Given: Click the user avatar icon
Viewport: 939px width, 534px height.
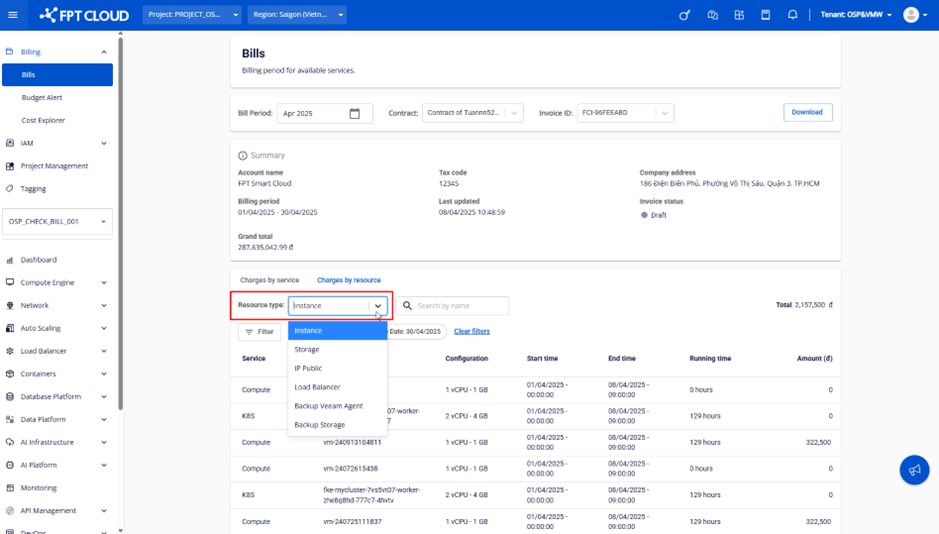Looking at the screenshot, I should 910,15.
